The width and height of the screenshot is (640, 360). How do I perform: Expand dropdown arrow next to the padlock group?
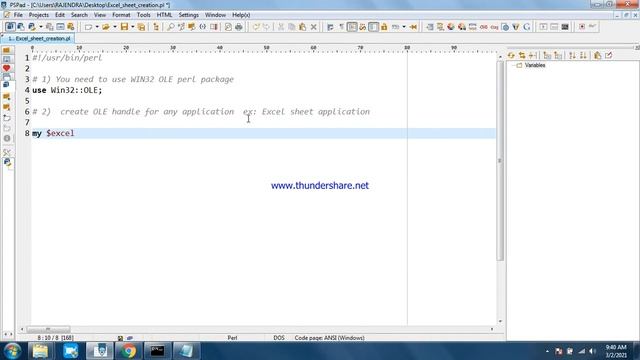(404, 27)
